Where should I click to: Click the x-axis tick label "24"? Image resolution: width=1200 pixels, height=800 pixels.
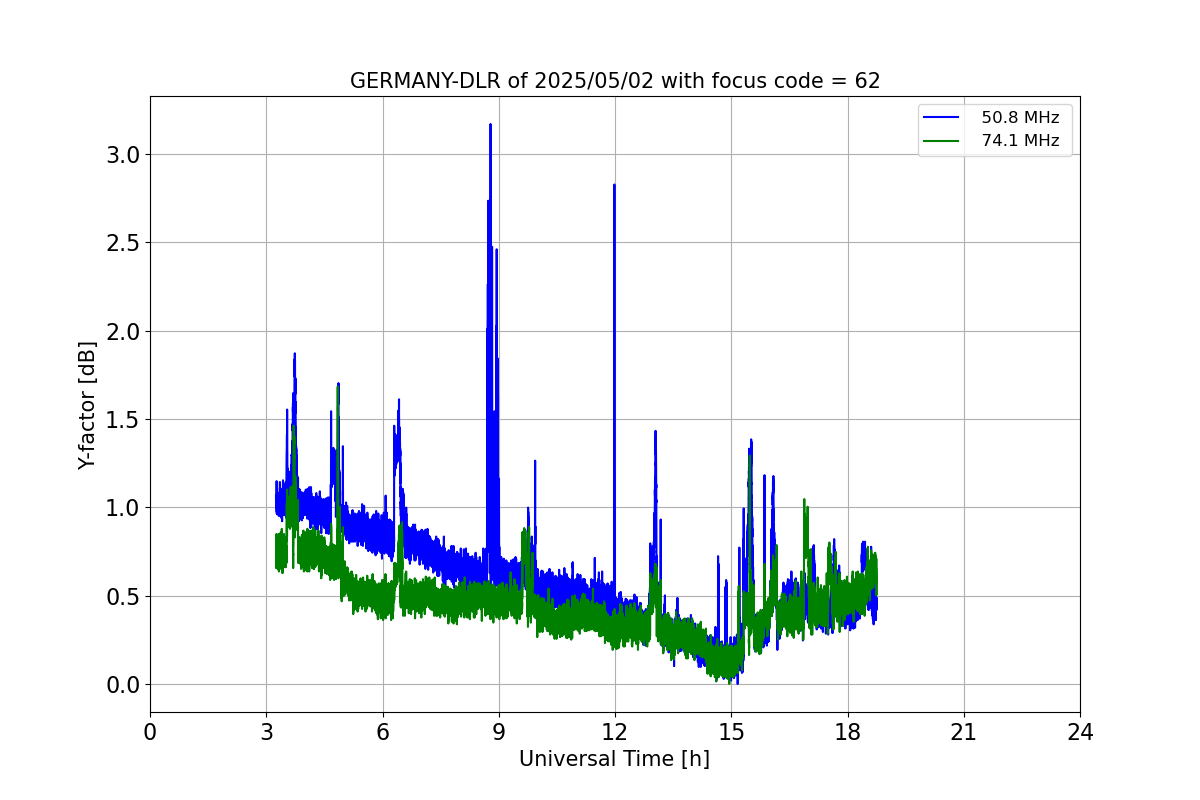pos(1080,732)
